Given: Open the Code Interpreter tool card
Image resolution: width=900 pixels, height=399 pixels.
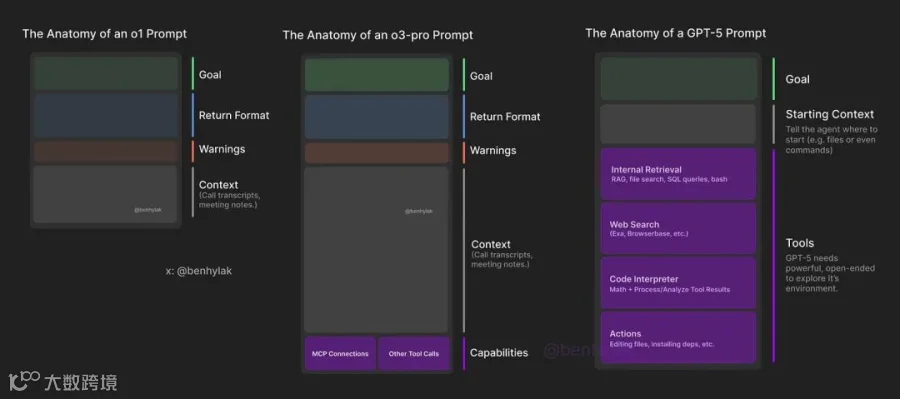Looking at the screenshot, I should [678, 283].
